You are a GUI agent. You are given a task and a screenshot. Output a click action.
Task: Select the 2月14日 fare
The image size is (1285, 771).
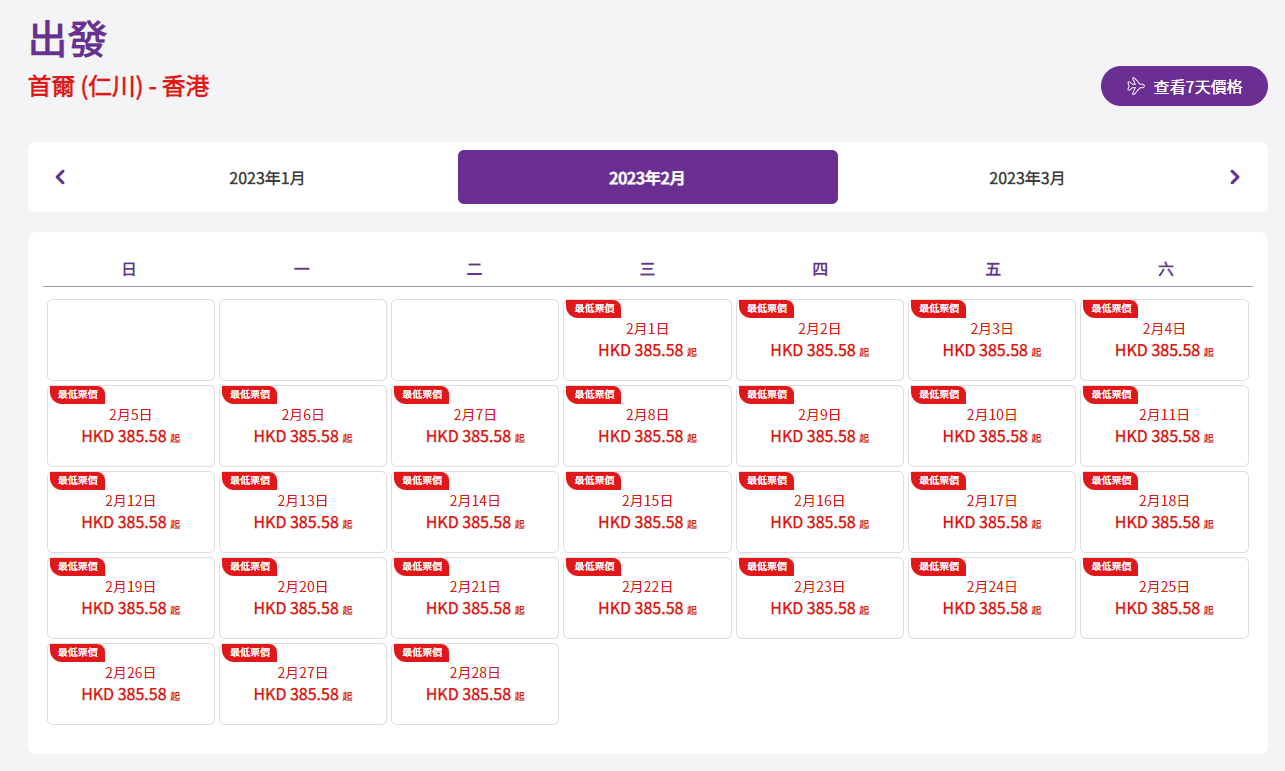[x=475, y=512]
